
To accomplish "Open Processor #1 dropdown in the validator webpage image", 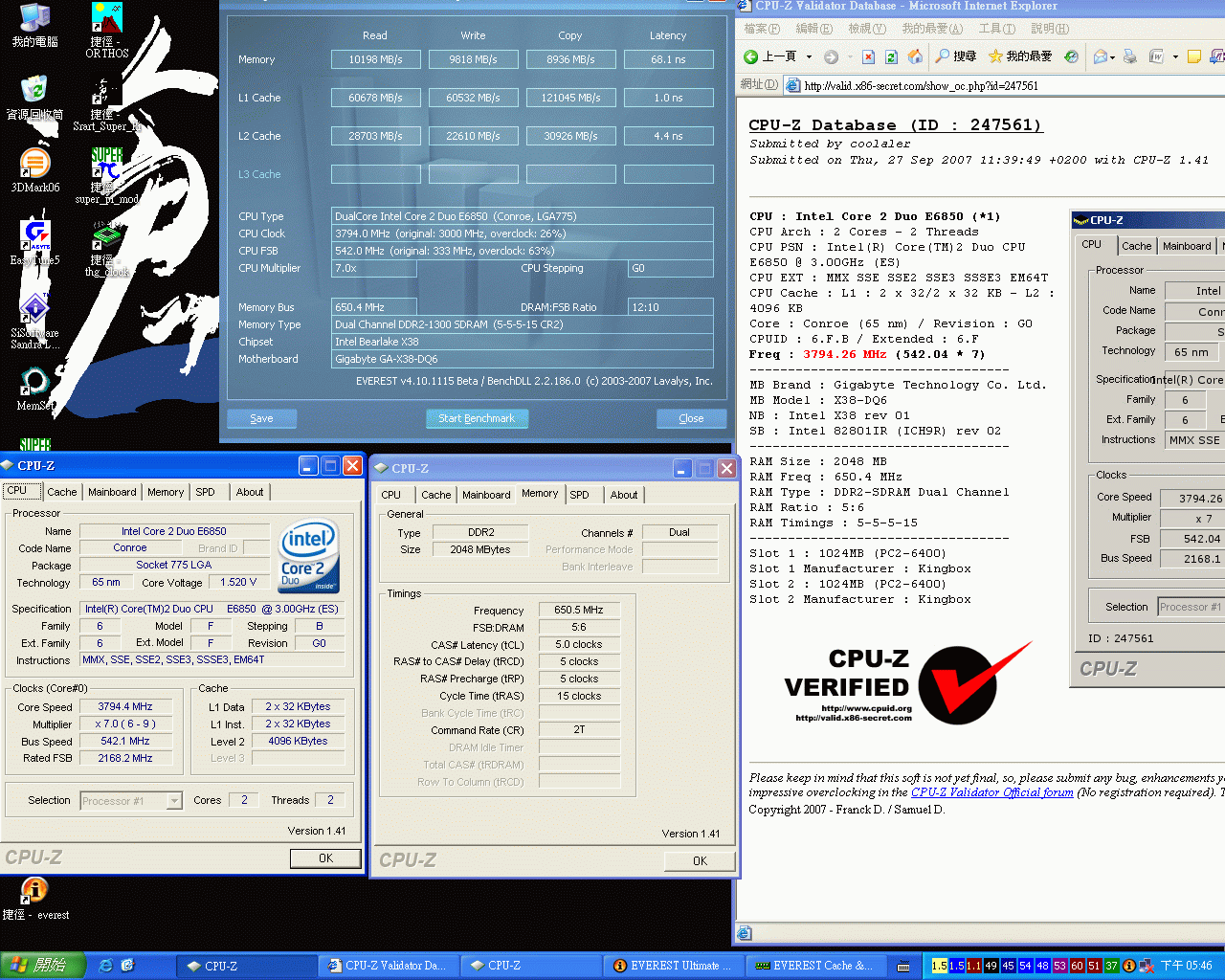I will (1191, 607).
